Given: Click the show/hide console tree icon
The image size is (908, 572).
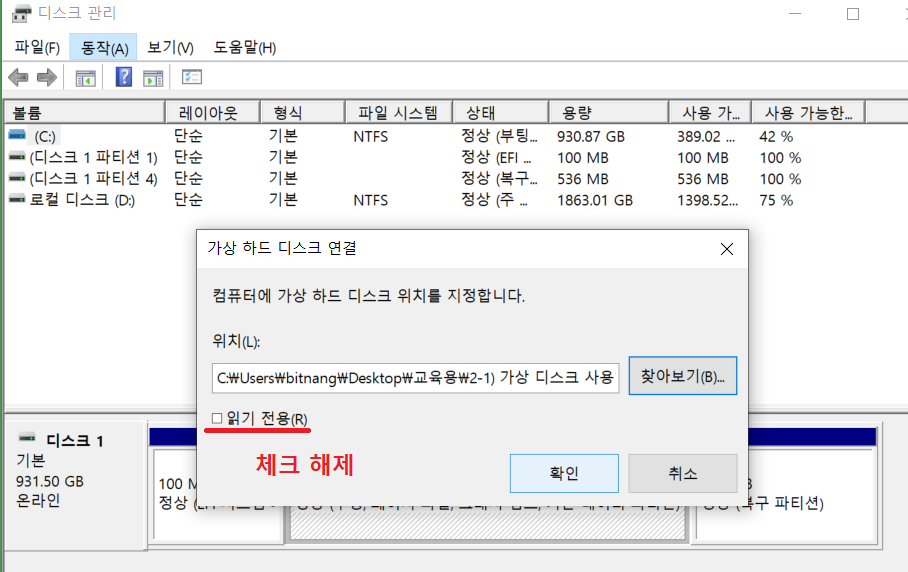Looking at the screenshot, I should coord(86,78).
